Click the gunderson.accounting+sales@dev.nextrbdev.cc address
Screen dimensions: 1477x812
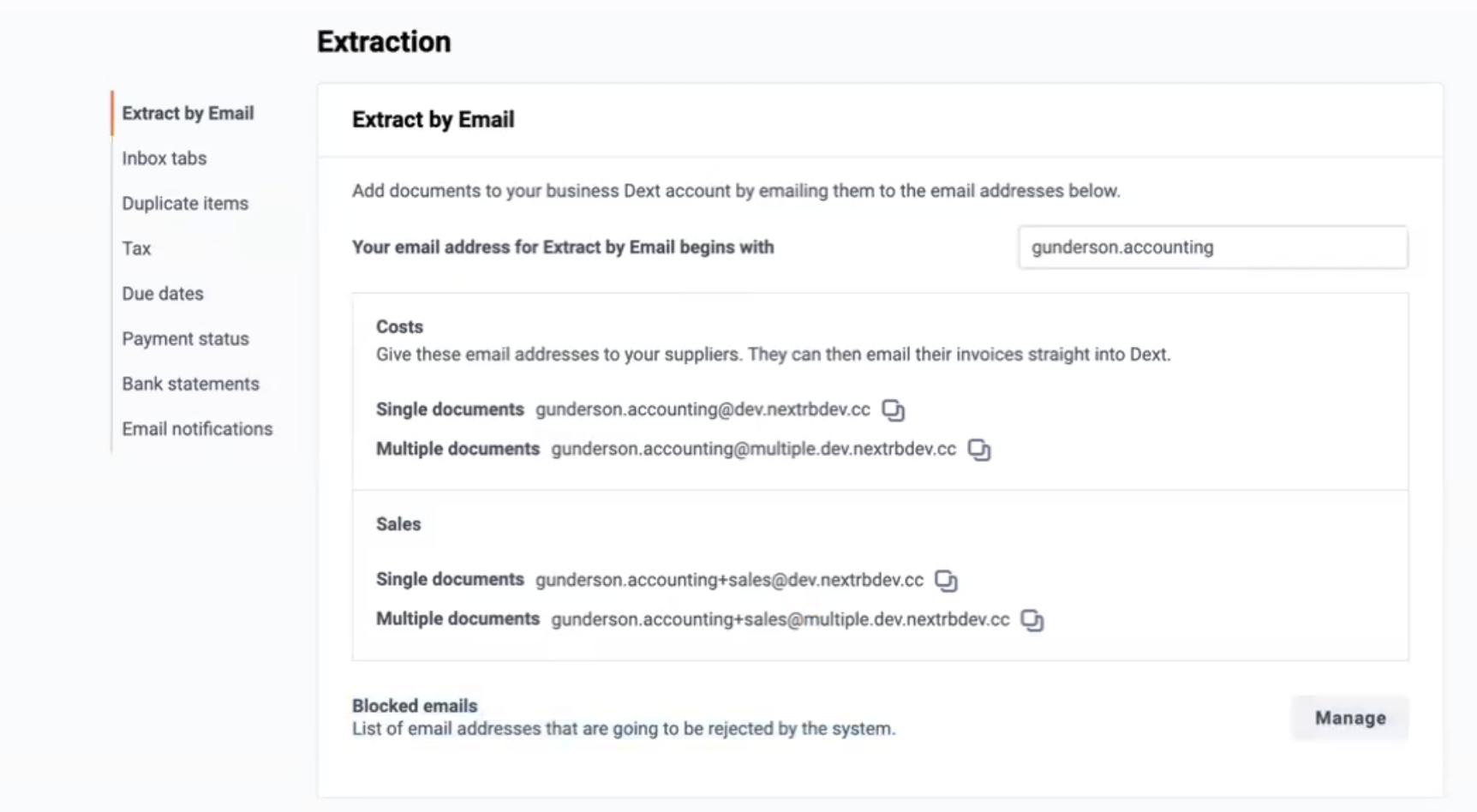729,580
